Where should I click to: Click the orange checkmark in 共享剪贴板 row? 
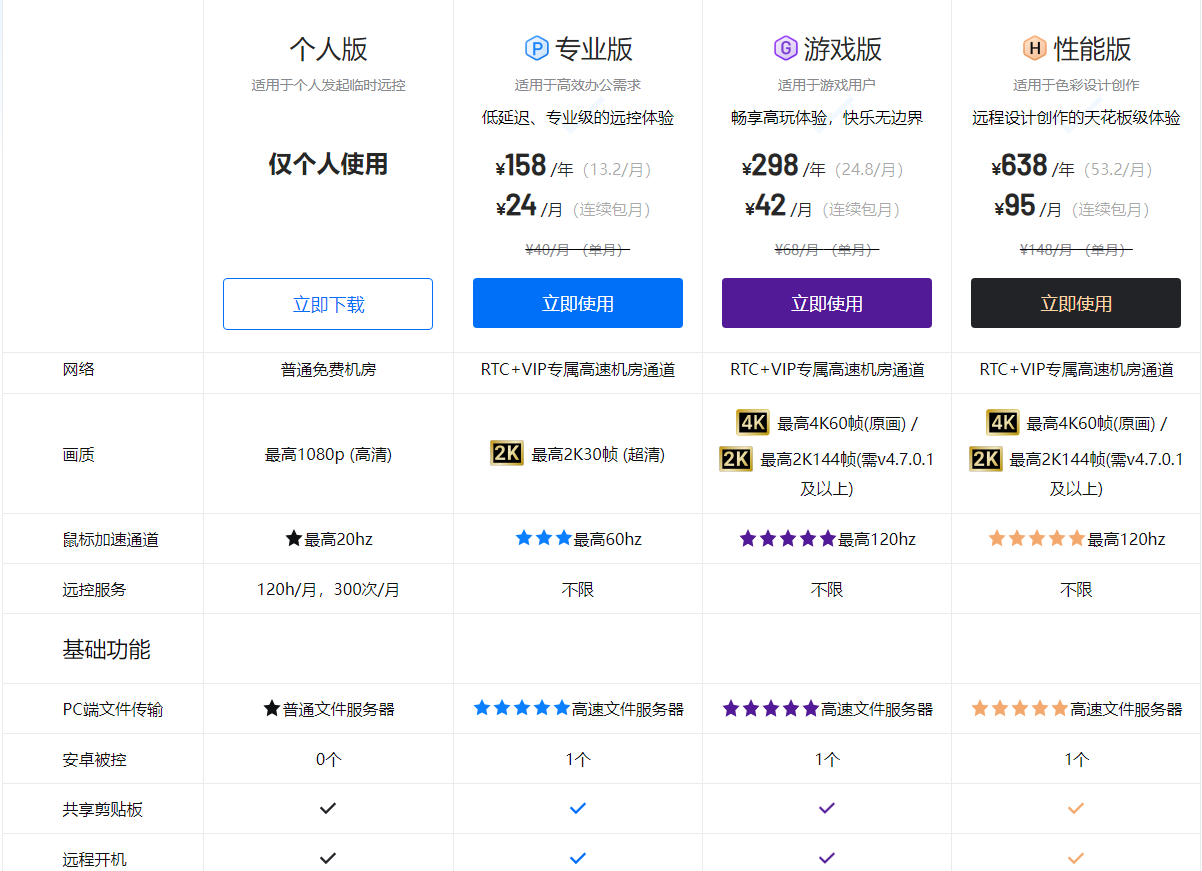(1075, 808)
